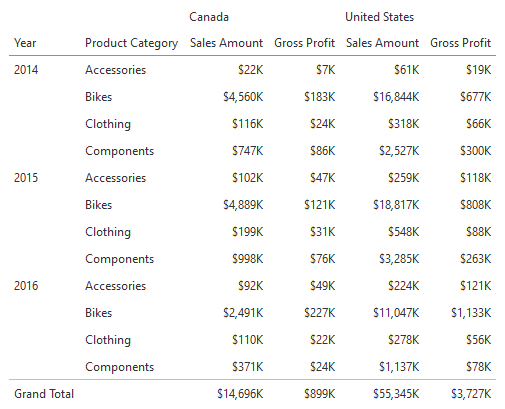The width and height of the screenshot is (505, 409).
Task: Click United States Sales Amount header
Action: [x=382, y=43]
